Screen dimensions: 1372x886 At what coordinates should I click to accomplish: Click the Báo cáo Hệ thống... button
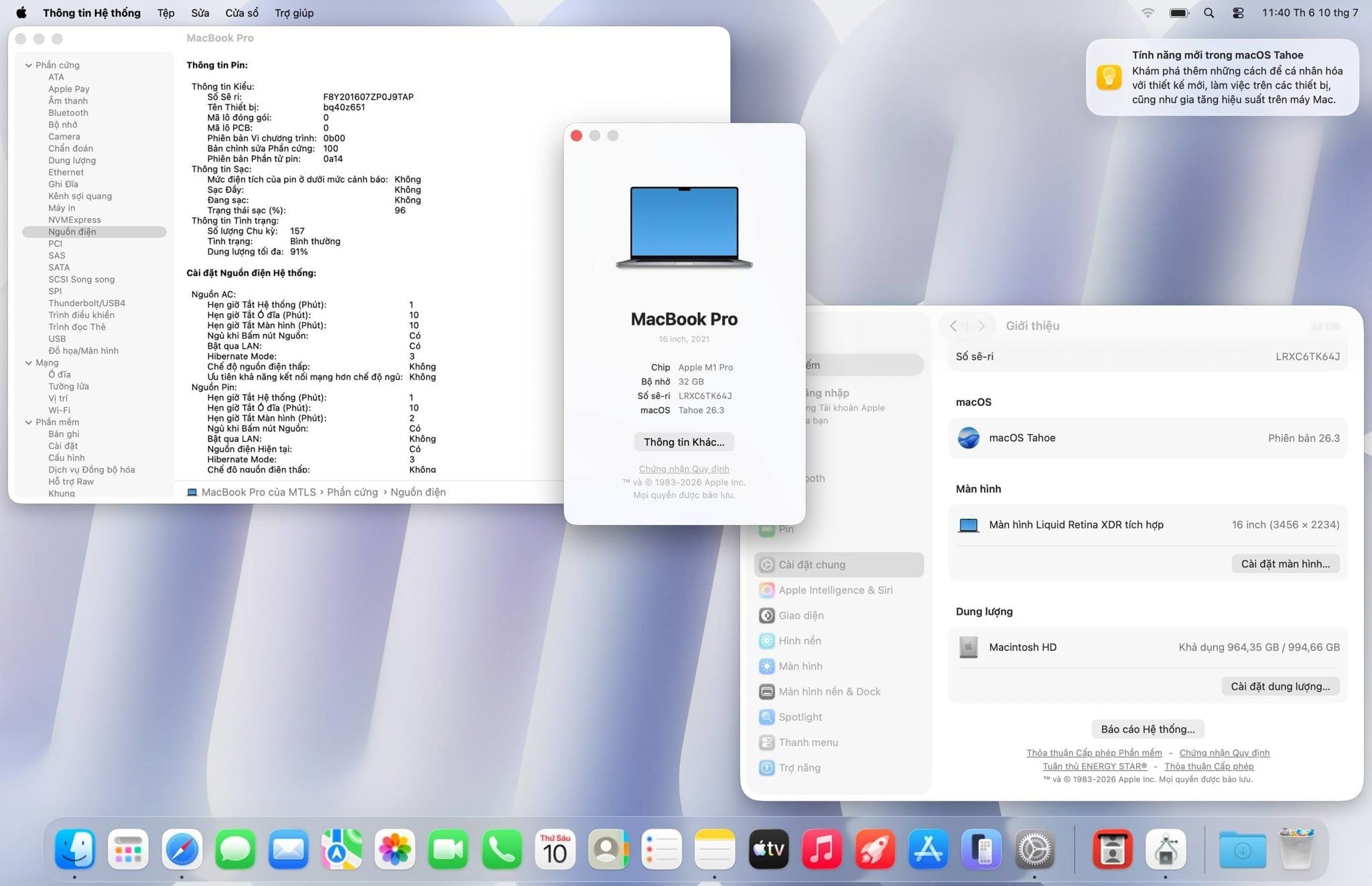coord(1148,729)
